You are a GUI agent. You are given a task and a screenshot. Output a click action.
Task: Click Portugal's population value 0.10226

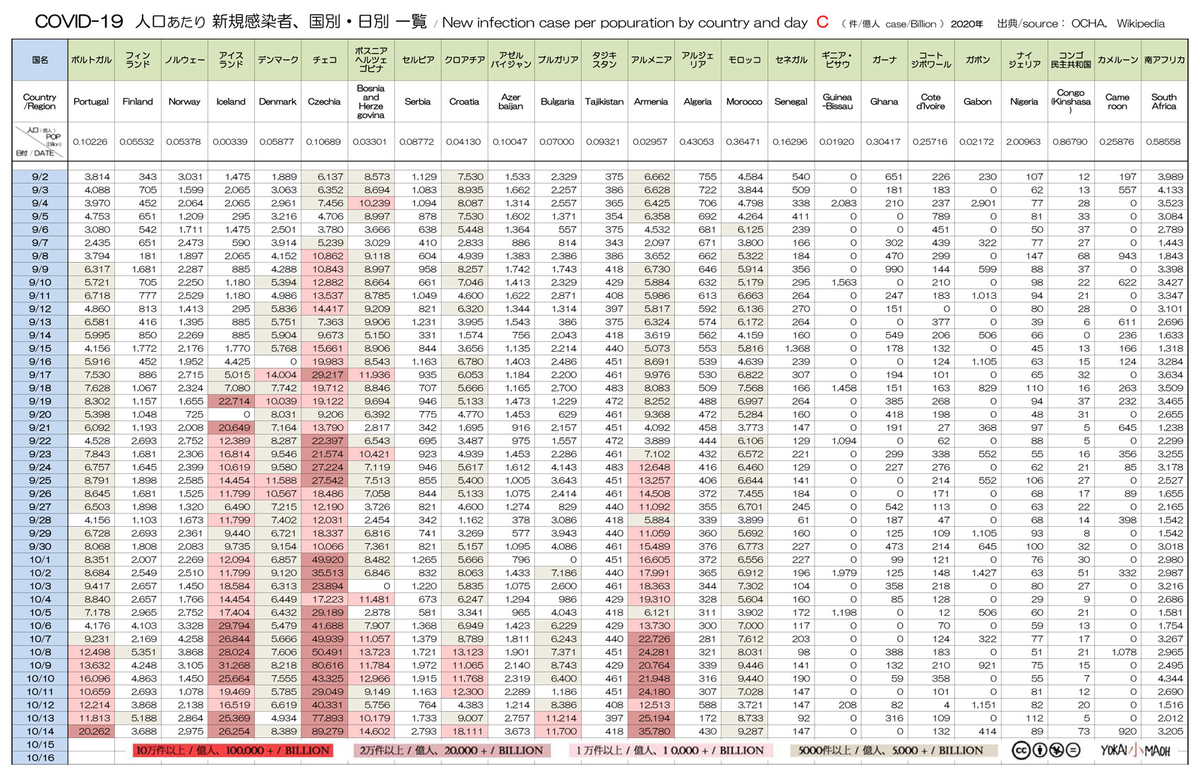pyautogui.click(x=90, y=143)
